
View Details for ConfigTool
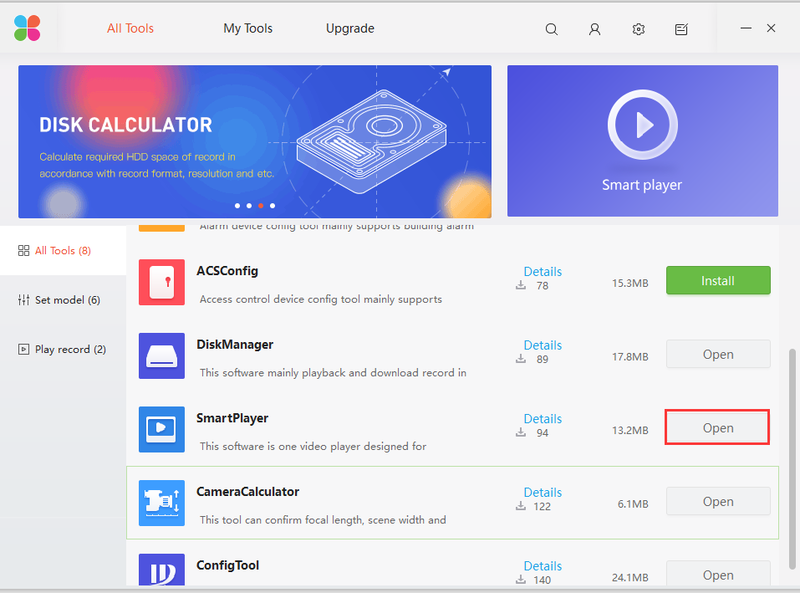click(x=542, y=565)
